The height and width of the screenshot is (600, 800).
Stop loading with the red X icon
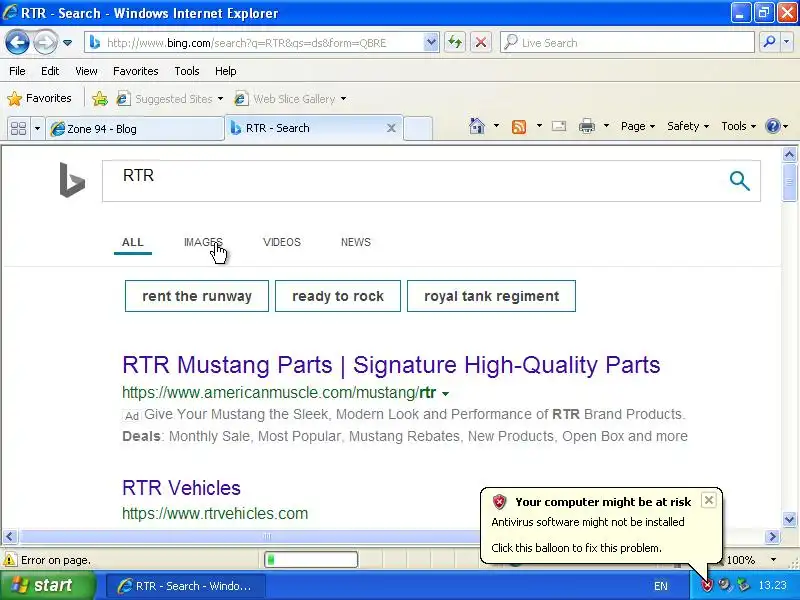(x=481, y=42)
